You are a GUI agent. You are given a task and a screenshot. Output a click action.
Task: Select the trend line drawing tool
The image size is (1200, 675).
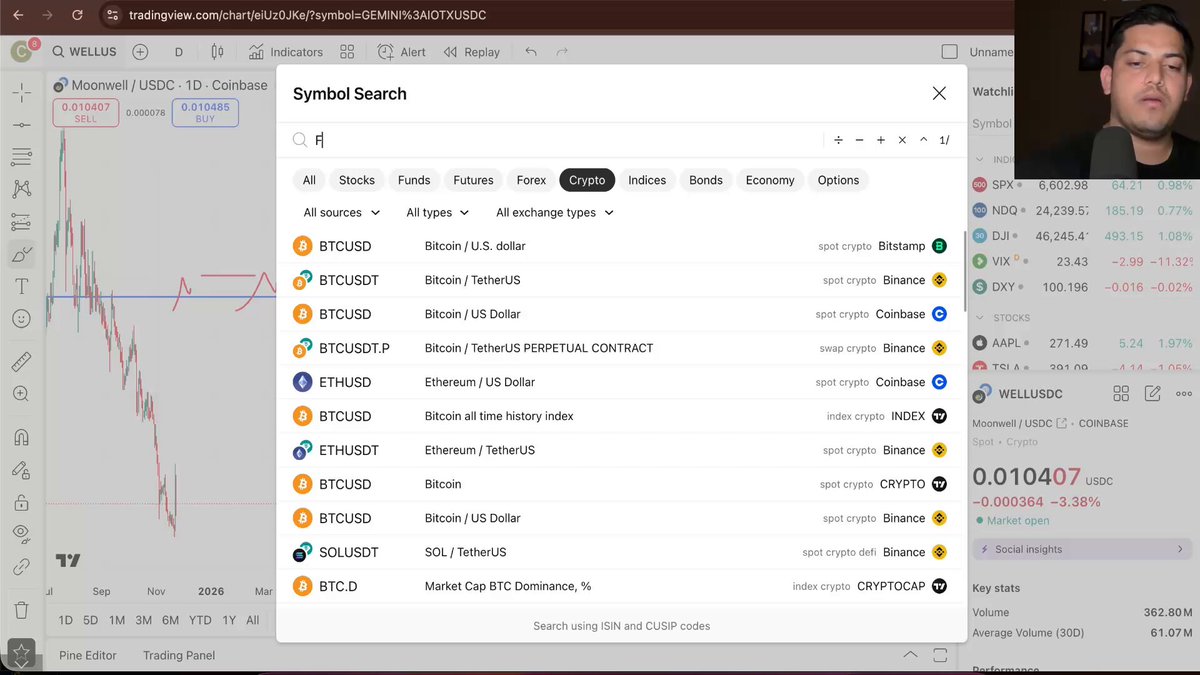[x=21, y=125]
